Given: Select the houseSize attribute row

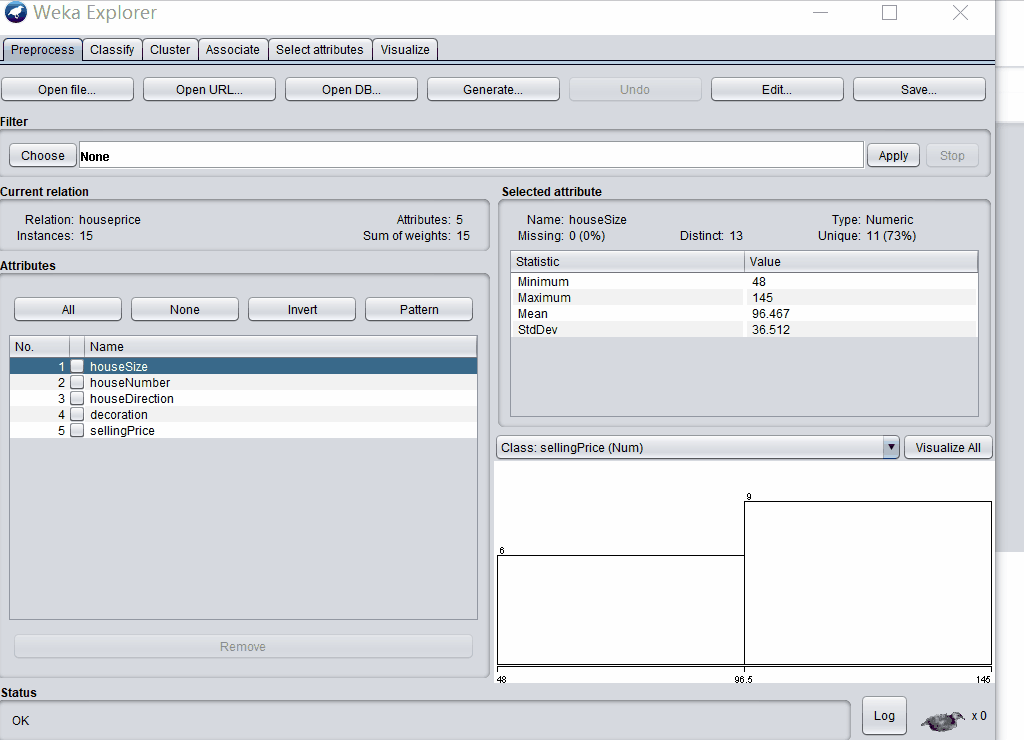Looking at the screenshot, I should tap(244, 366).
